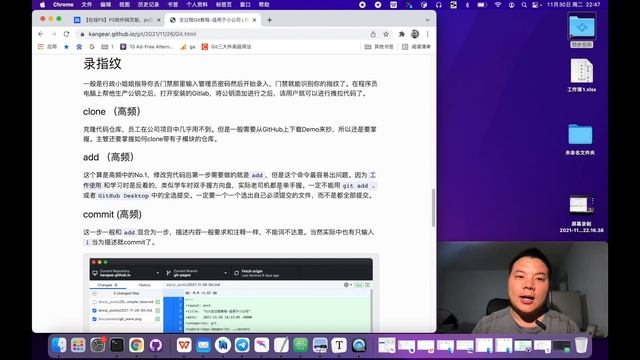640x360 pixels.
Task: Open QuickTime Player from the Dock
Action: click(359, 345)
